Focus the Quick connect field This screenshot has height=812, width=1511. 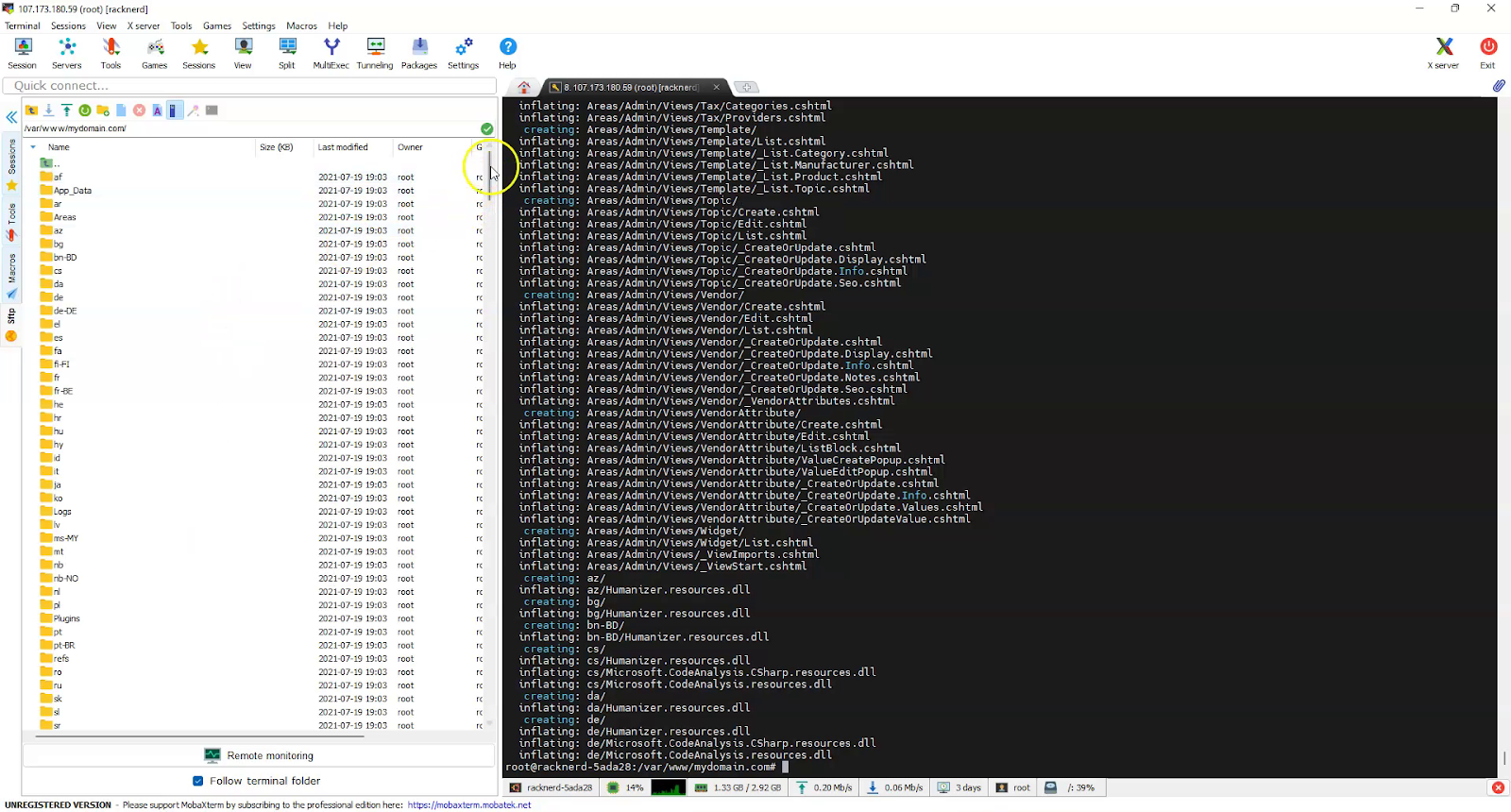coord(249,85)
